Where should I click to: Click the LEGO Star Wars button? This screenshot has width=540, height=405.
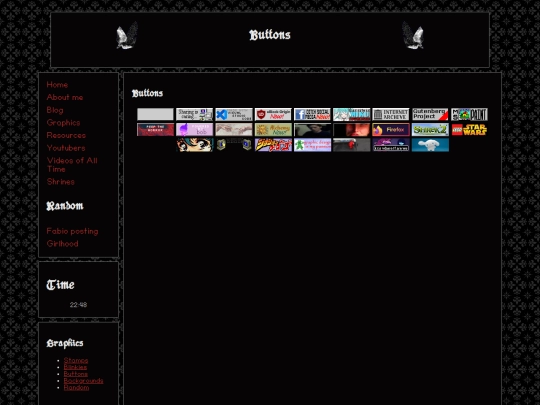point(469,130)
